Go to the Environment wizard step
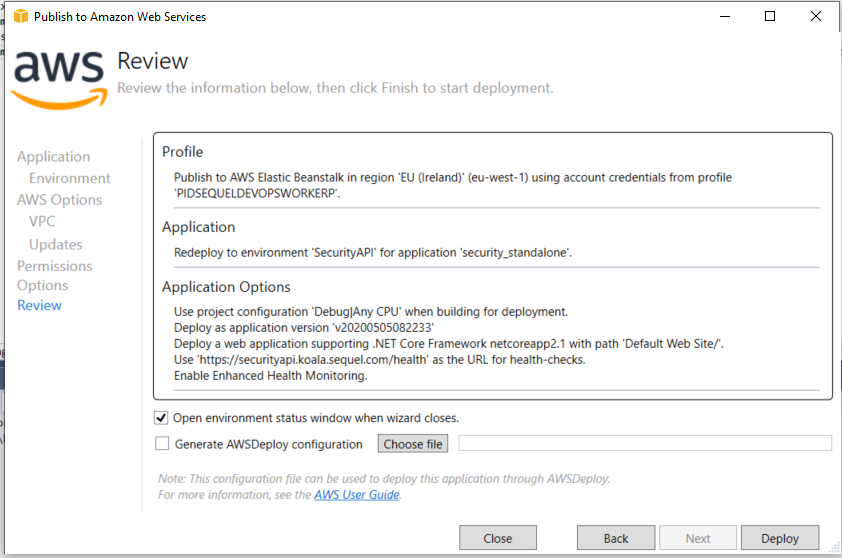 tap(70, 178)
